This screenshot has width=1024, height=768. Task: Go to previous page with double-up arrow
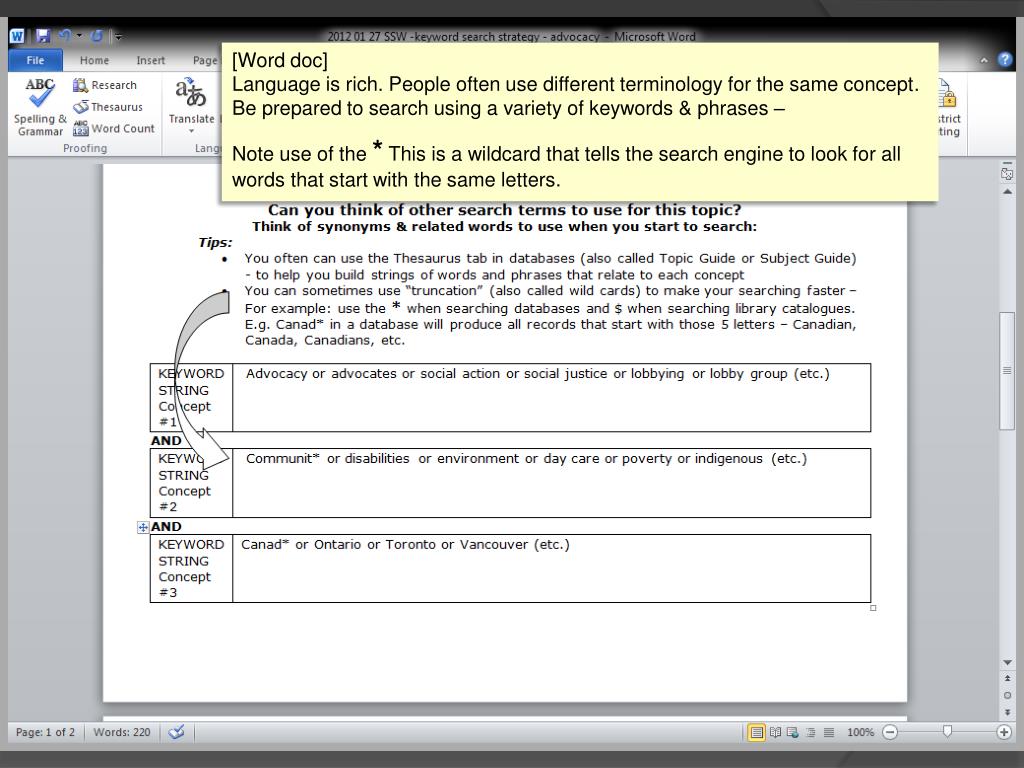click(x=1007, y=679)
